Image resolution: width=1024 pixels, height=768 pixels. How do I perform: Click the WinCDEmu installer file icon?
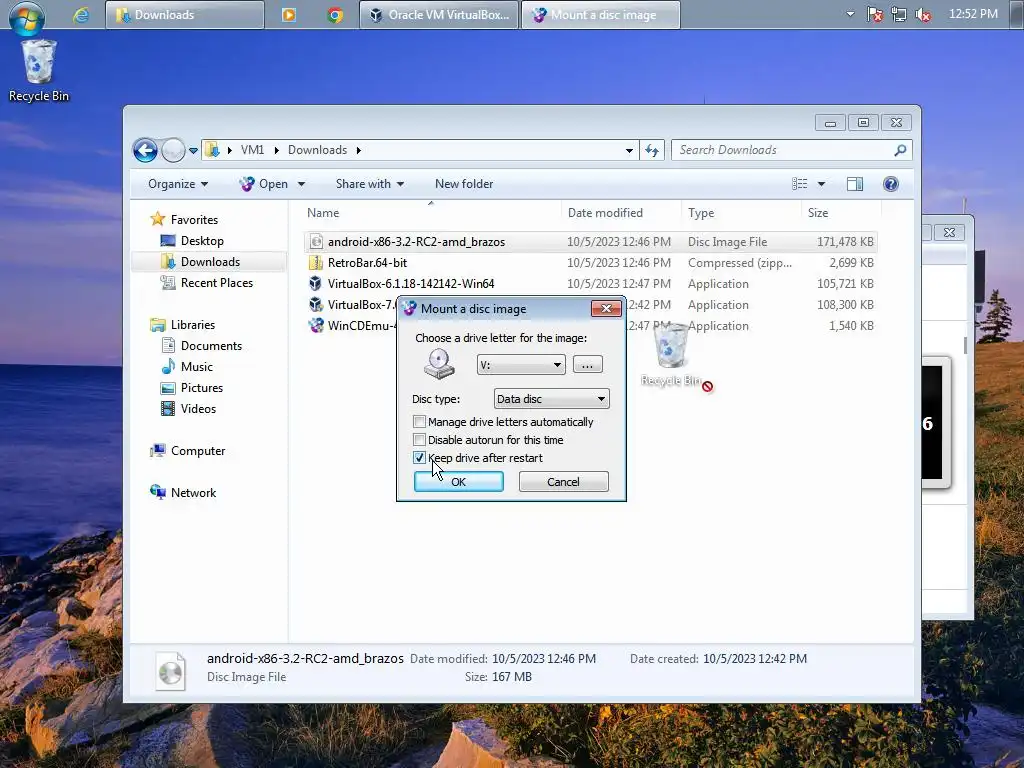[316, 325]
